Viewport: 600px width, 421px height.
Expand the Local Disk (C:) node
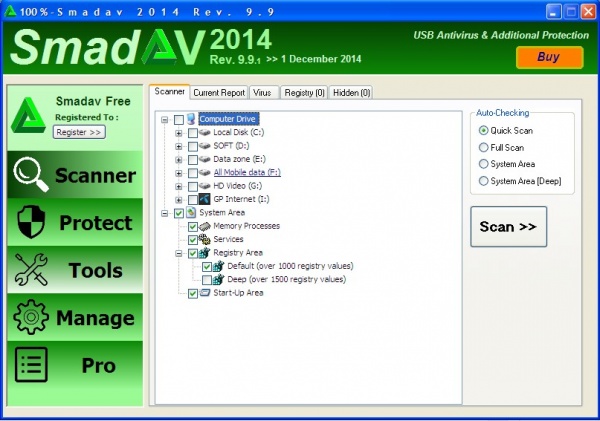179,133
